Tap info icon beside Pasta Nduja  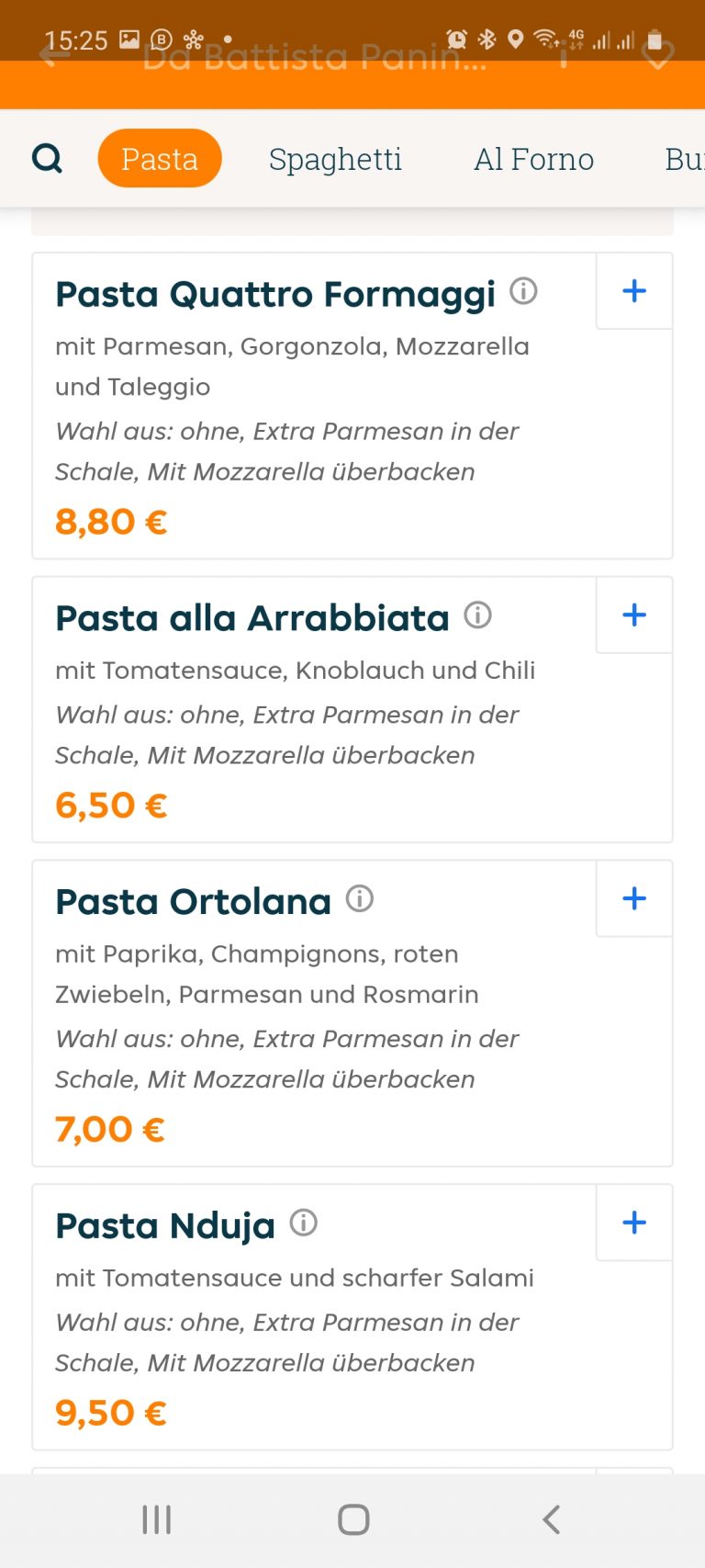pyautogui.click(x=304, y=1223)
